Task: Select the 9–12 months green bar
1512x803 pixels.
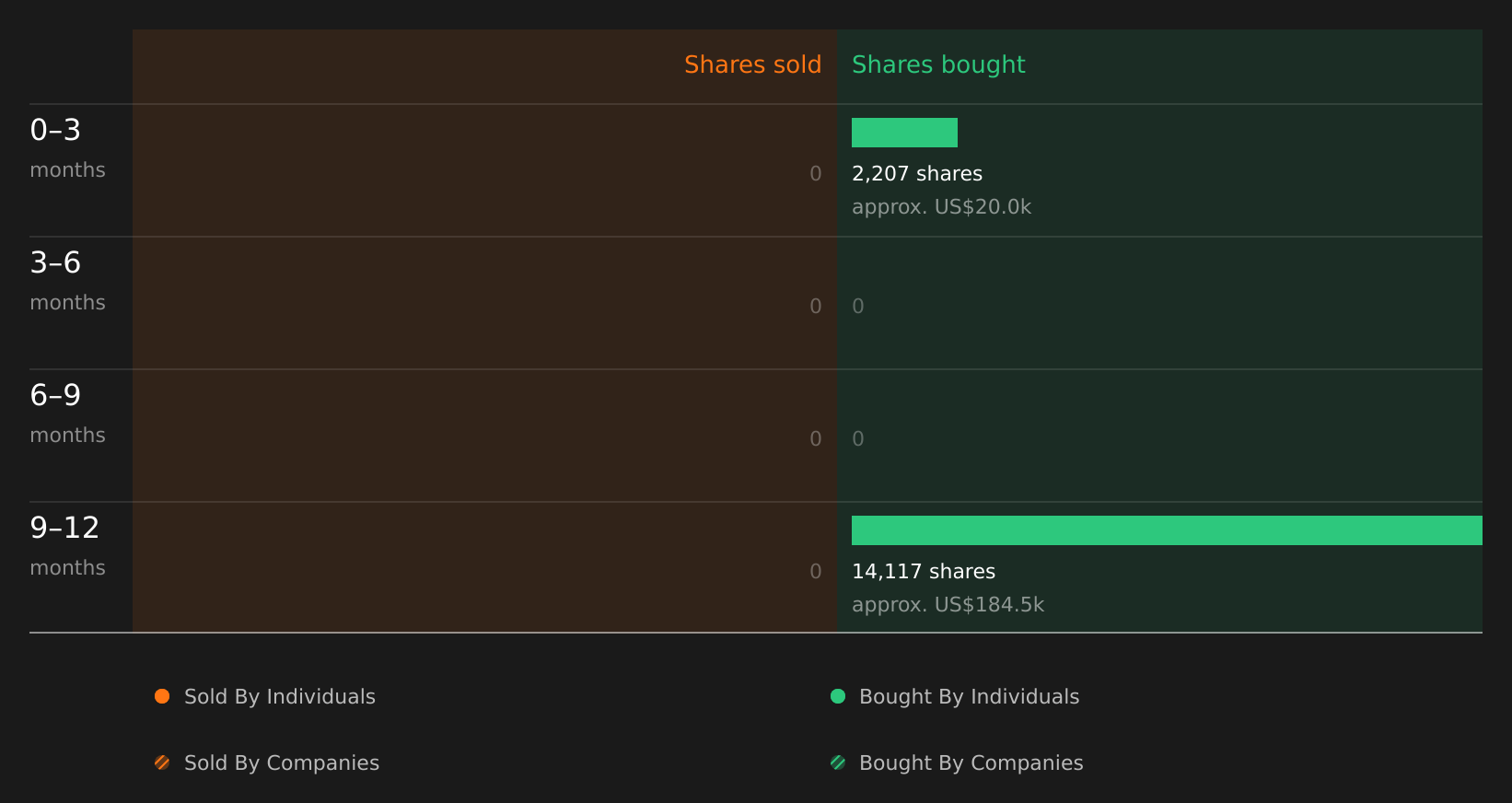Action: tap(1167, 530)
